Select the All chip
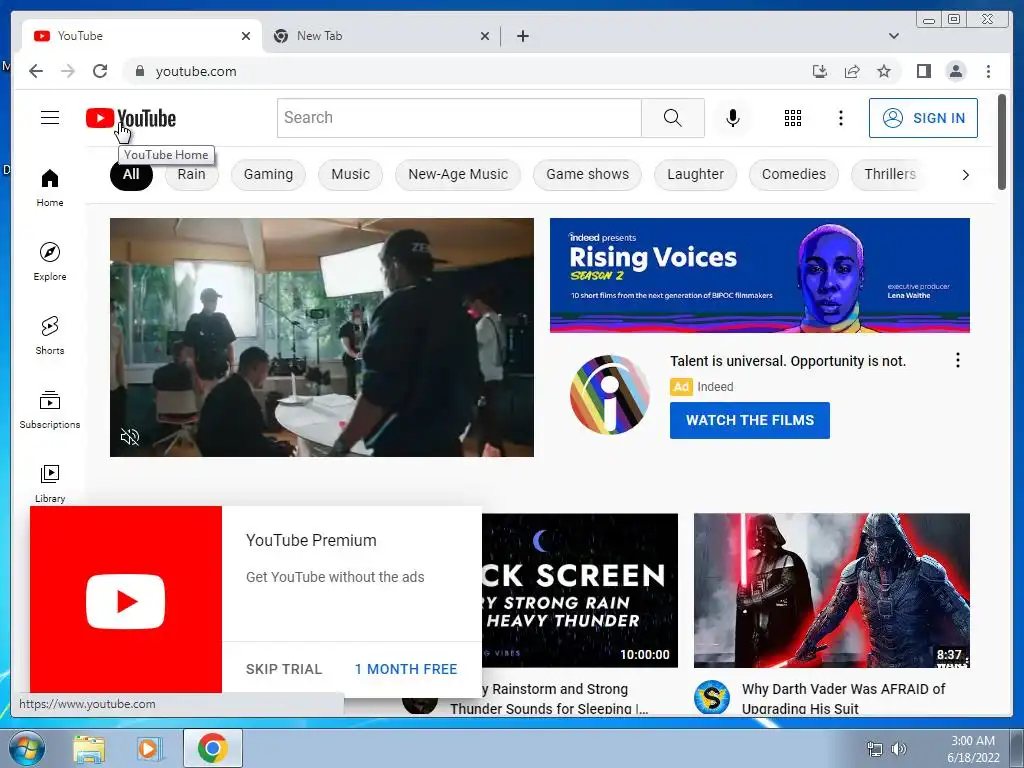1024x768 pixels. [x=131, y=174]
